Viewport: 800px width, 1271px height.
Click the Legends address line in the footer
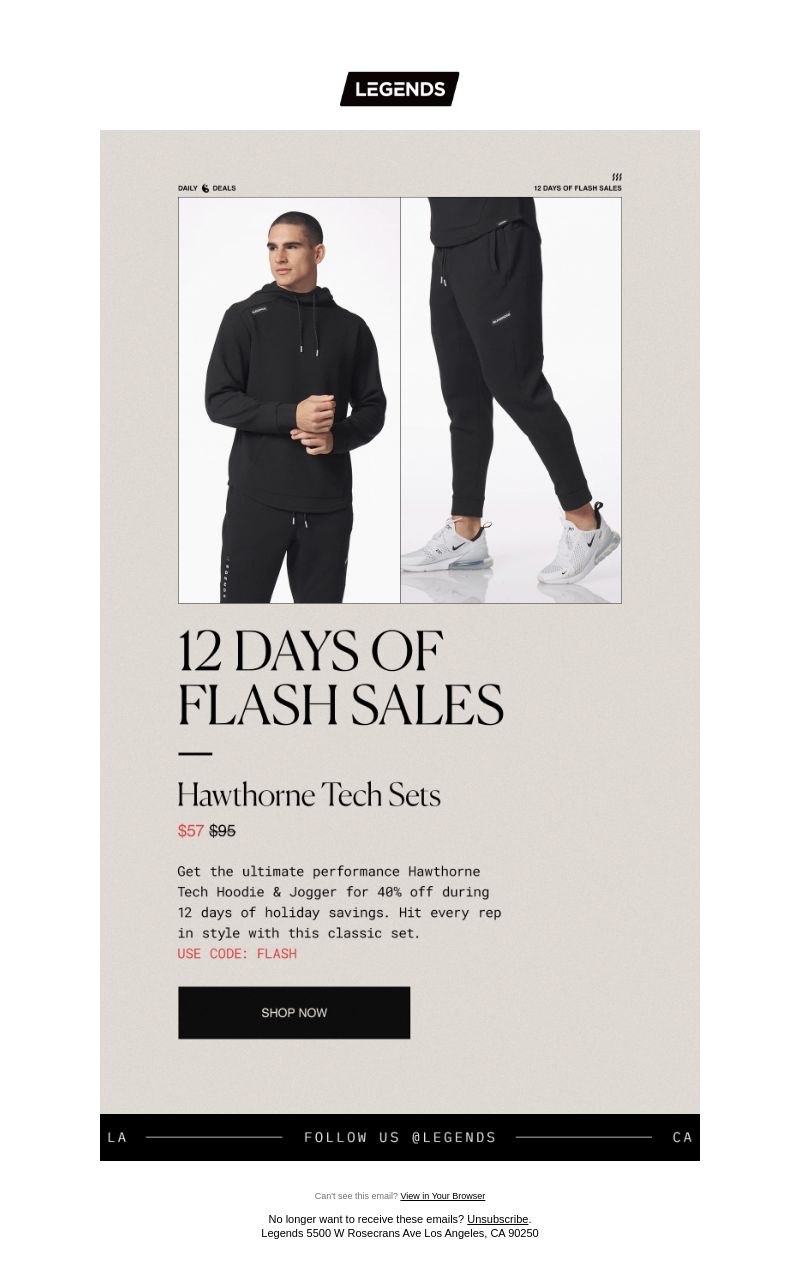coord(400,1233)
